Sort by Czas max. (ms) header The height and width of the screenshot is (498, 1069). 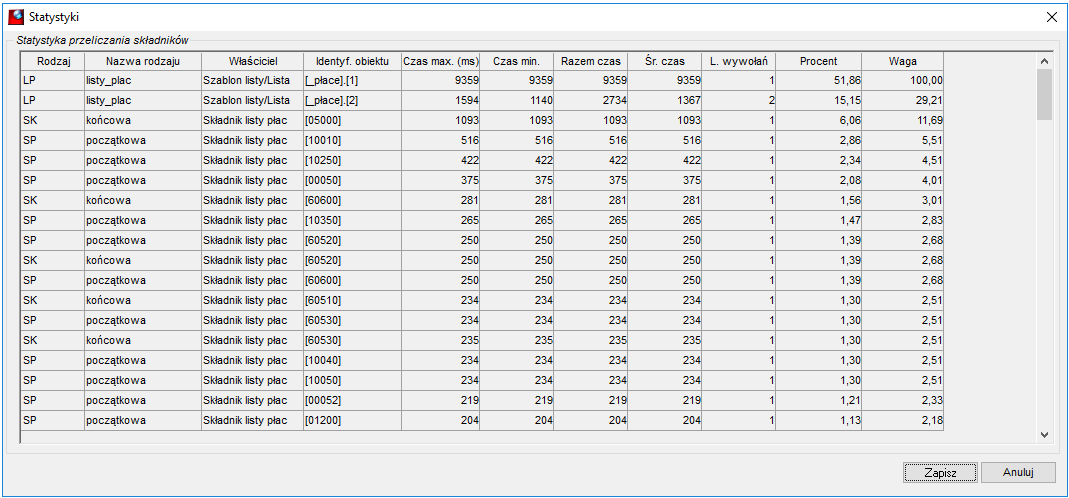pos(440,61)
